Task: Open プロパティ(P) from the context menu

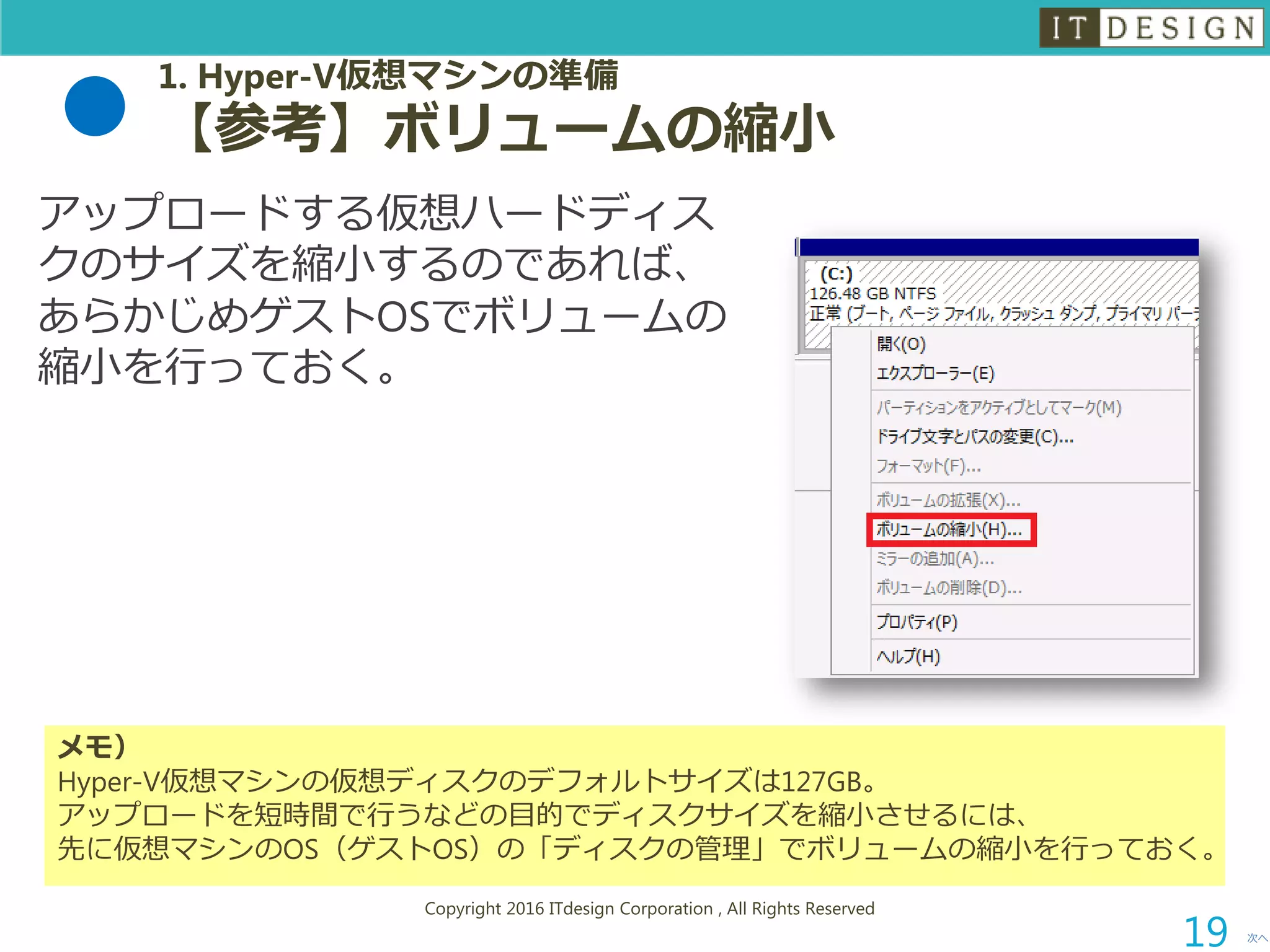Action: pyautogui.click(x=917, y=622)
